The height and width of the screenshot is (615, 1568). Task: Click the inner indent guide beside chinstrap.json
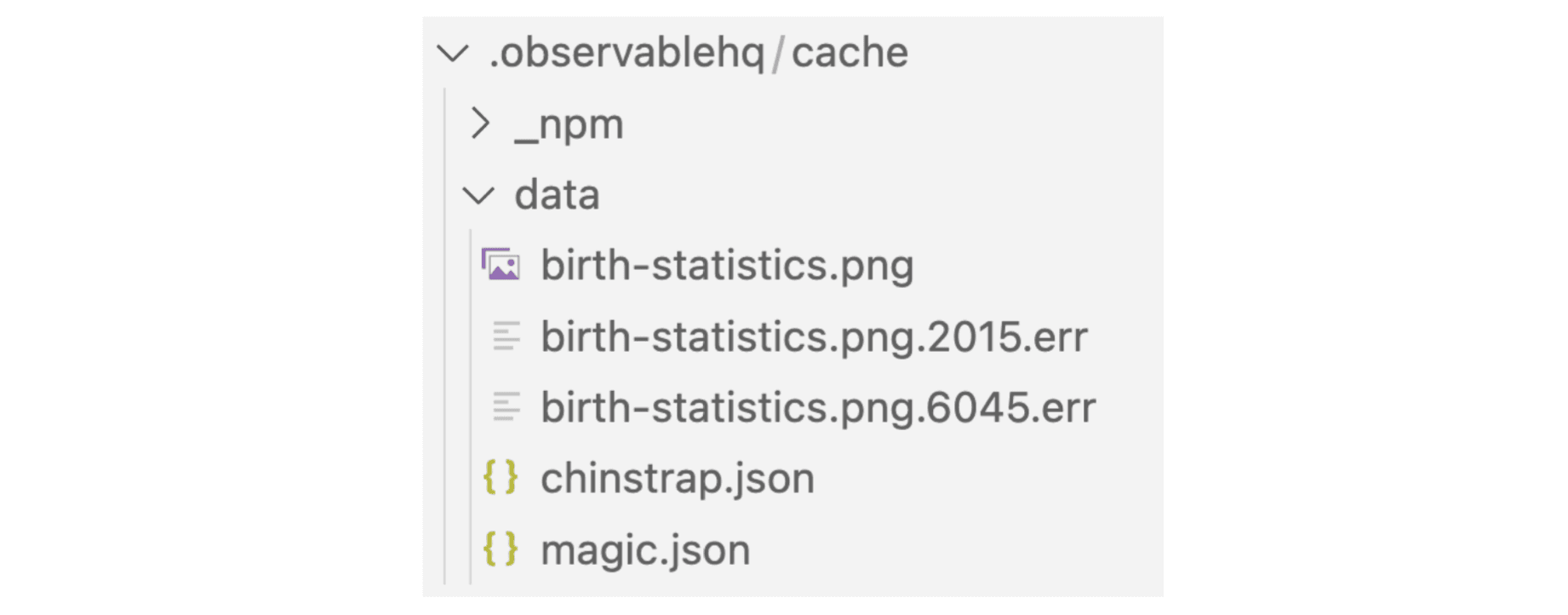click(x=471, y=477)
